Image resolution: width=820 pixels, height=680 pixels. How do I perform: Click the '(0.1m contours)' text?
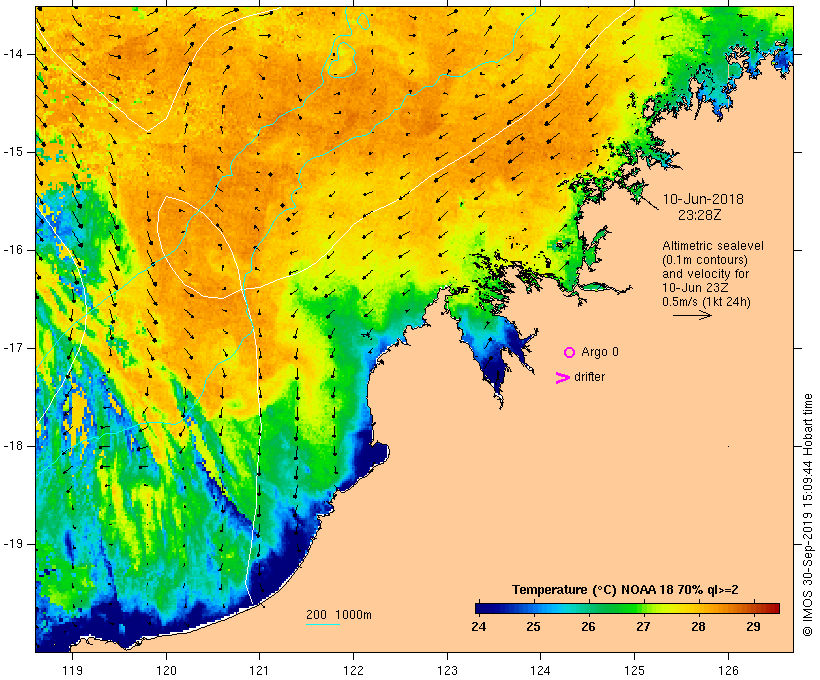[705, 260]
